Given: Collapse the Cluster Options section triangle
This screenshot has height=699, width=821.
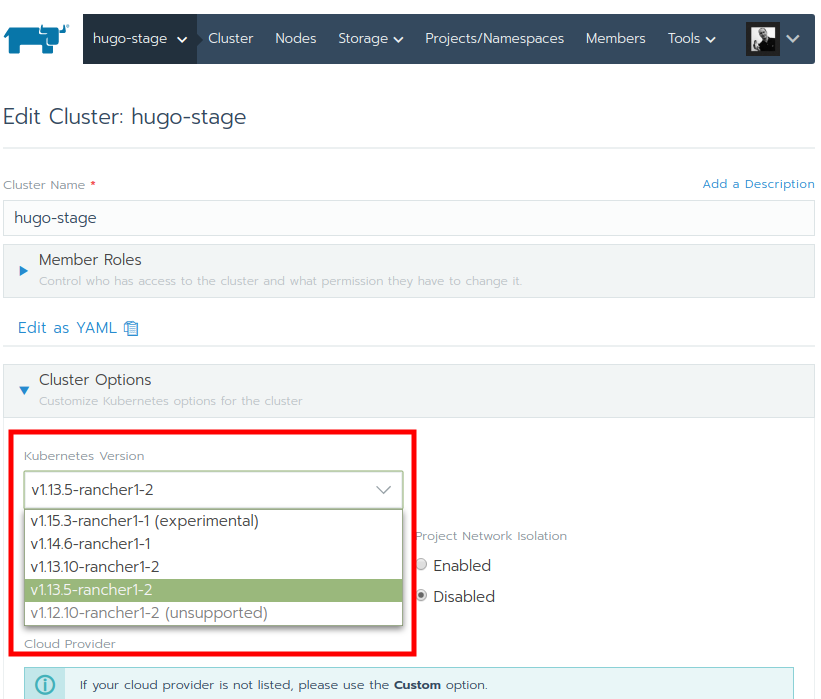Looking at the screenshot, I should (24, 390).
